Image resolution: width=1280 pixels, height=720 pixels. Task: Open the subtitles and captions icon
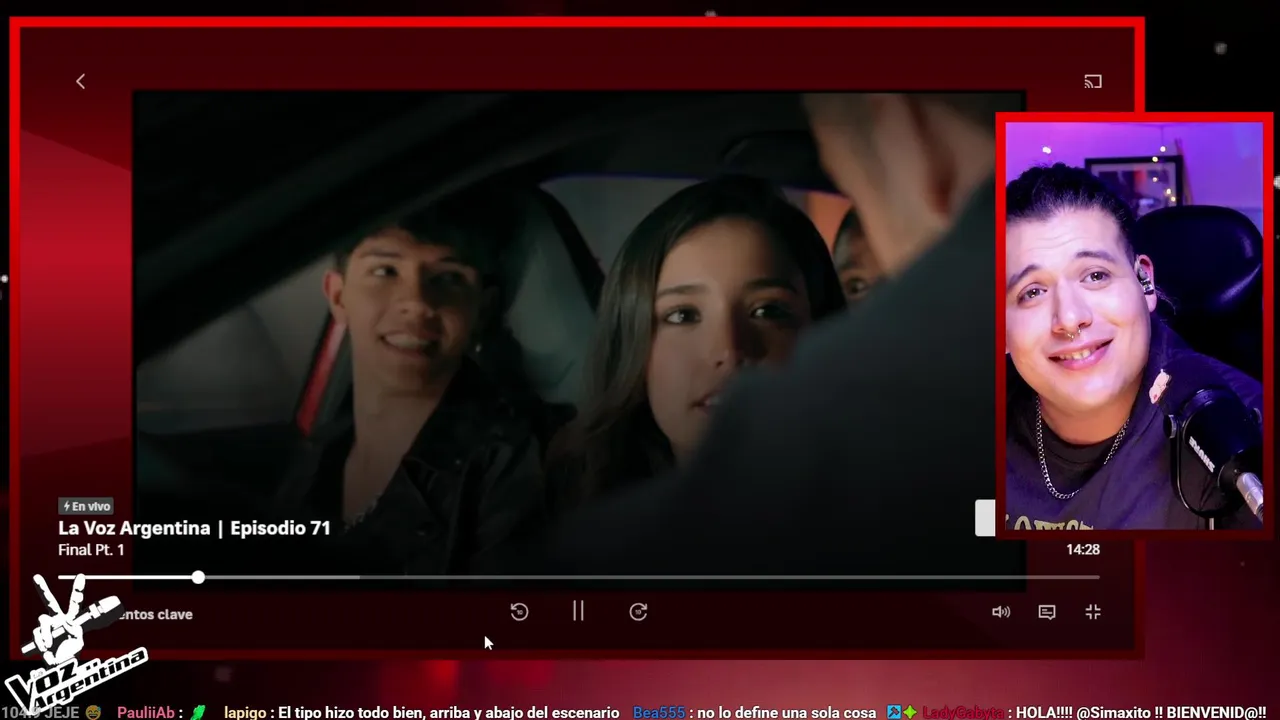pos(1047,612)
